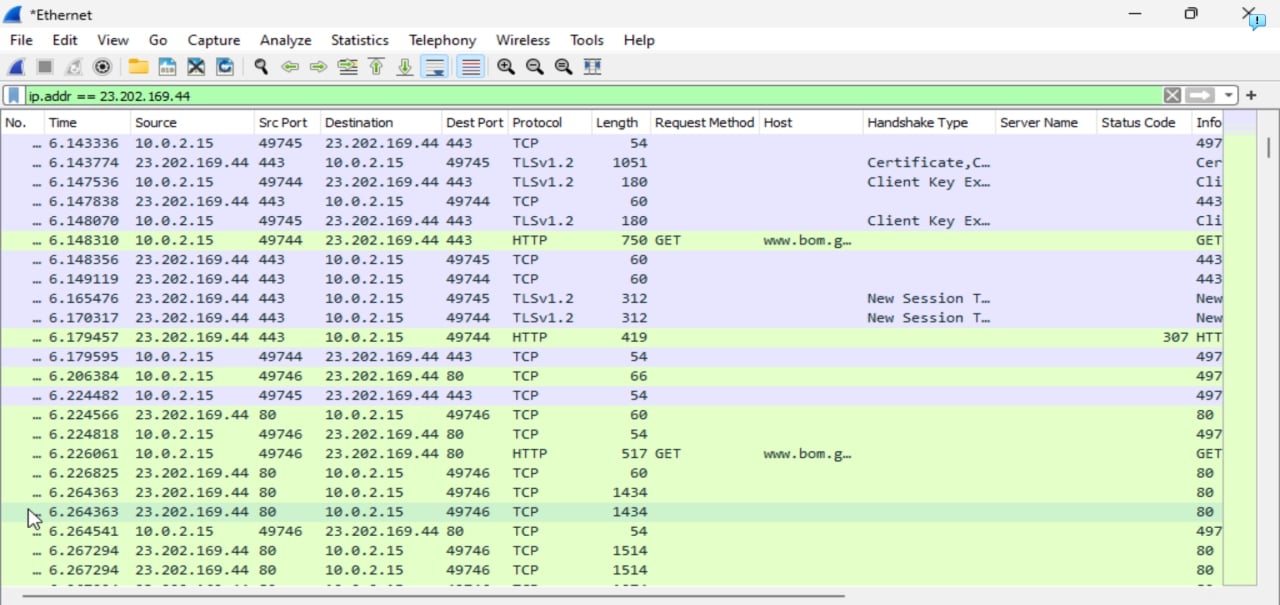Click the No. column header
The height and width of the screenshot is (605, 1280).
point(22,123)
